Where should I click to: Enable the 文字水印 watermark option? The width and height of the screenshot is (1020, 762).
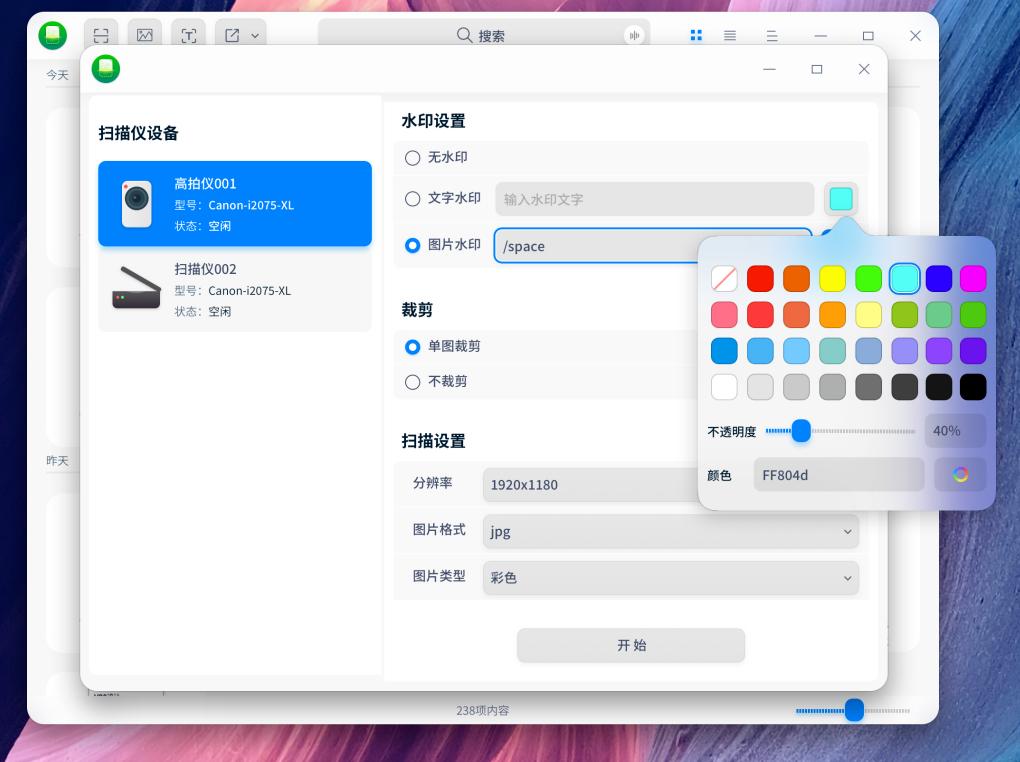click(411, 198)
